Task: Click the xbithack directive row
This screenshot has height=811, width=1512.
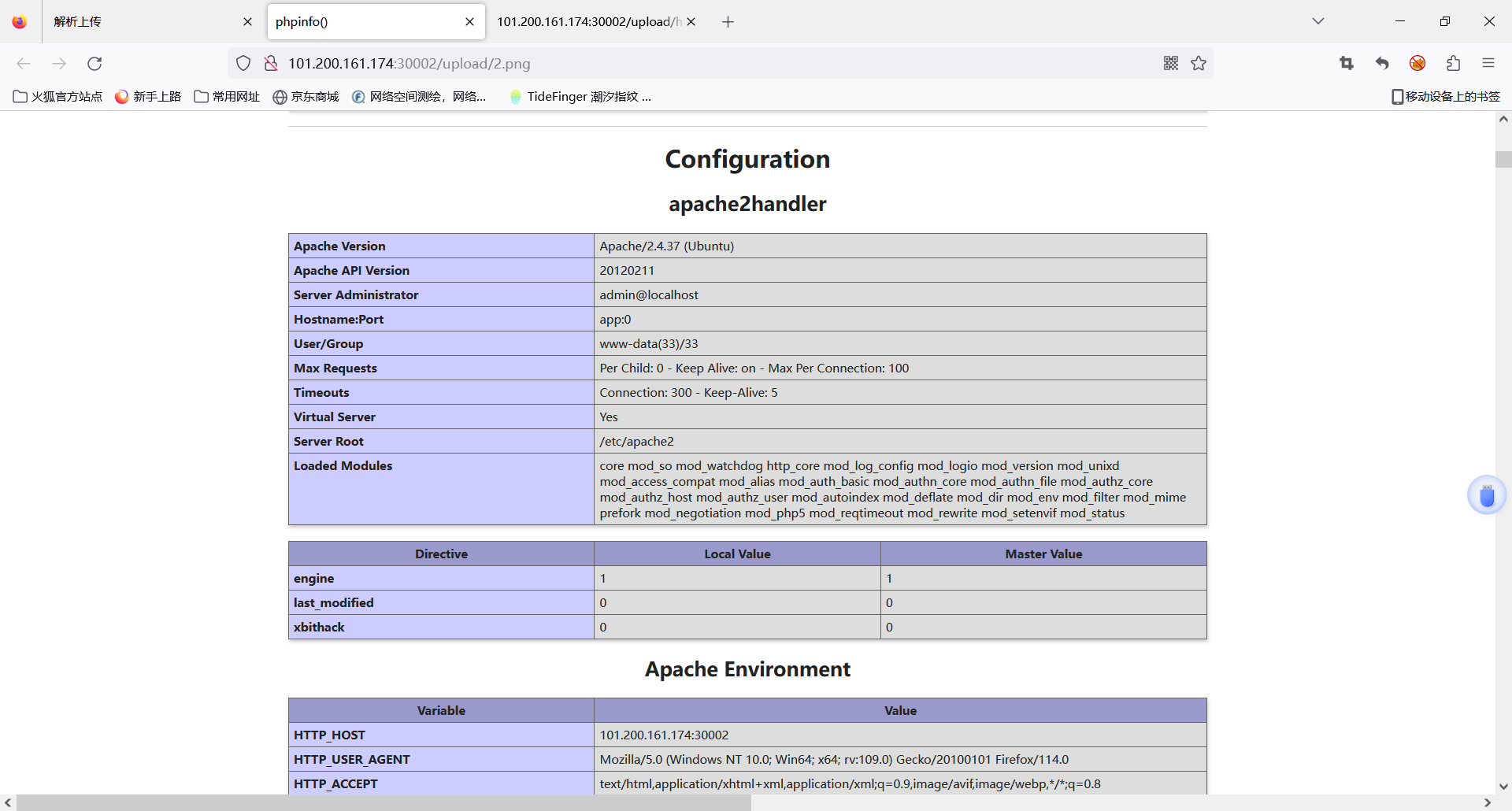Action: tap(747, 627)
